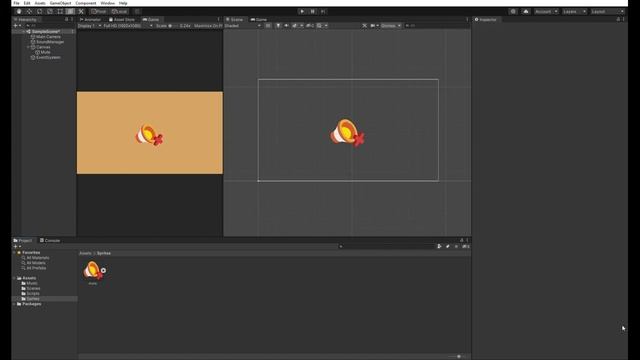
Task: Open Scene view tools settings icon
Action: (364, 26)
